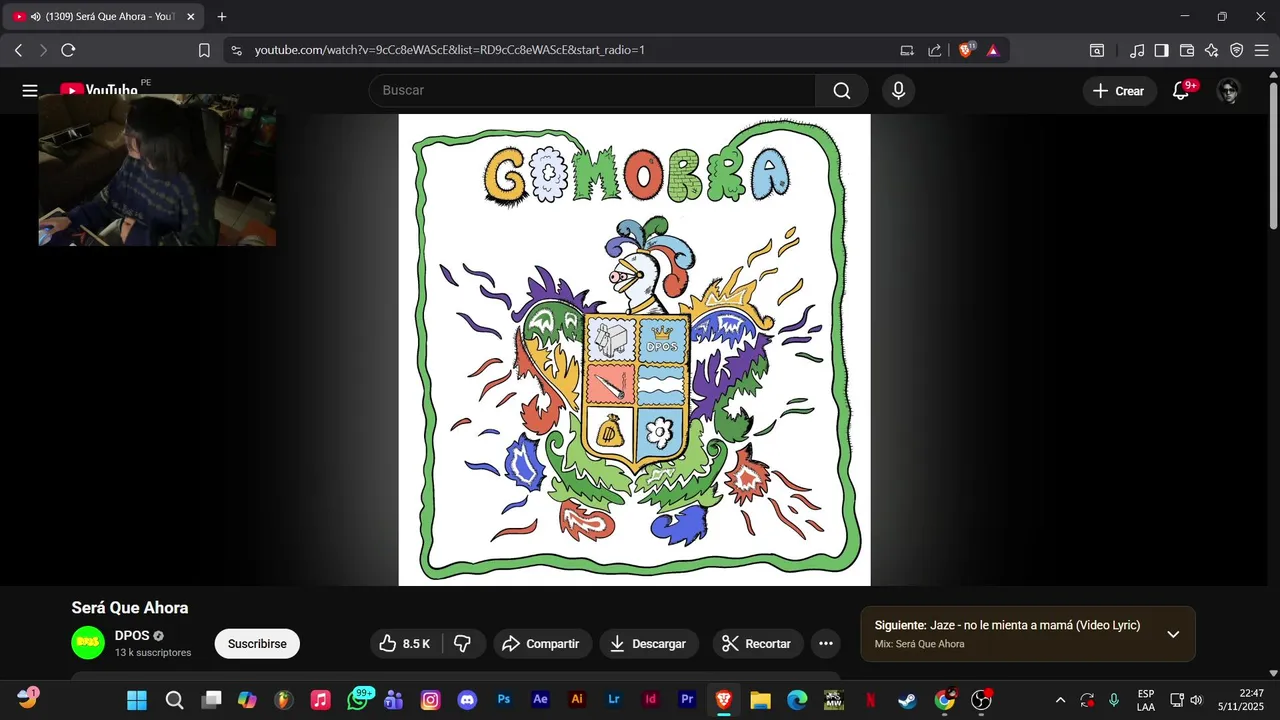Open site information icon beside URL
This screenshot has height=720, width=1280.
235,50
